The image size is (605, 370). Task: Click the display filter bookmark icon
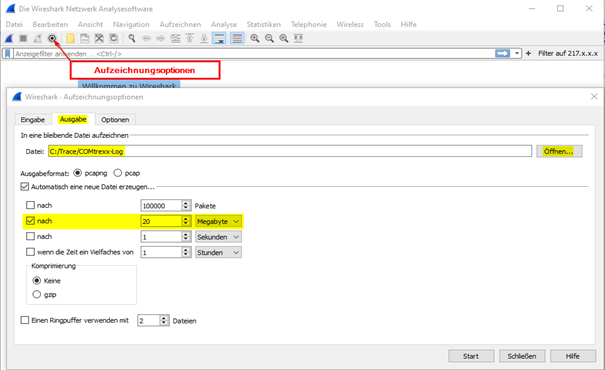coord(7,54)
